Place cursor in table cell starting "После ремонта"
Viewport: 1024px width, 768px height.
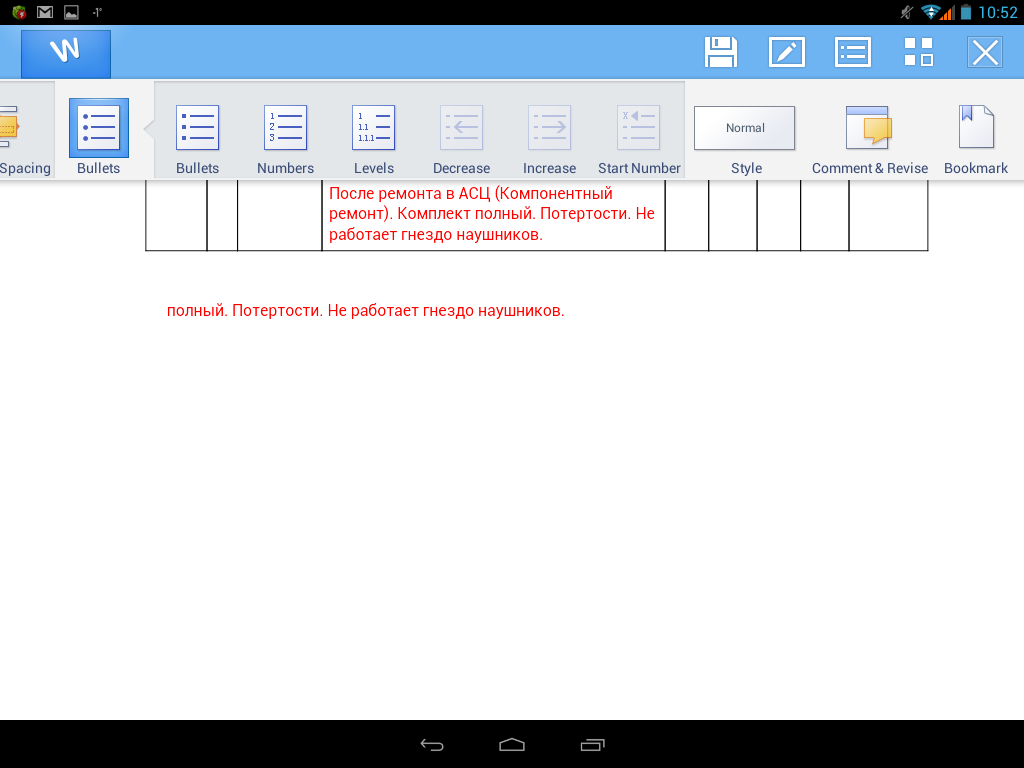click(x=493, y=214)
